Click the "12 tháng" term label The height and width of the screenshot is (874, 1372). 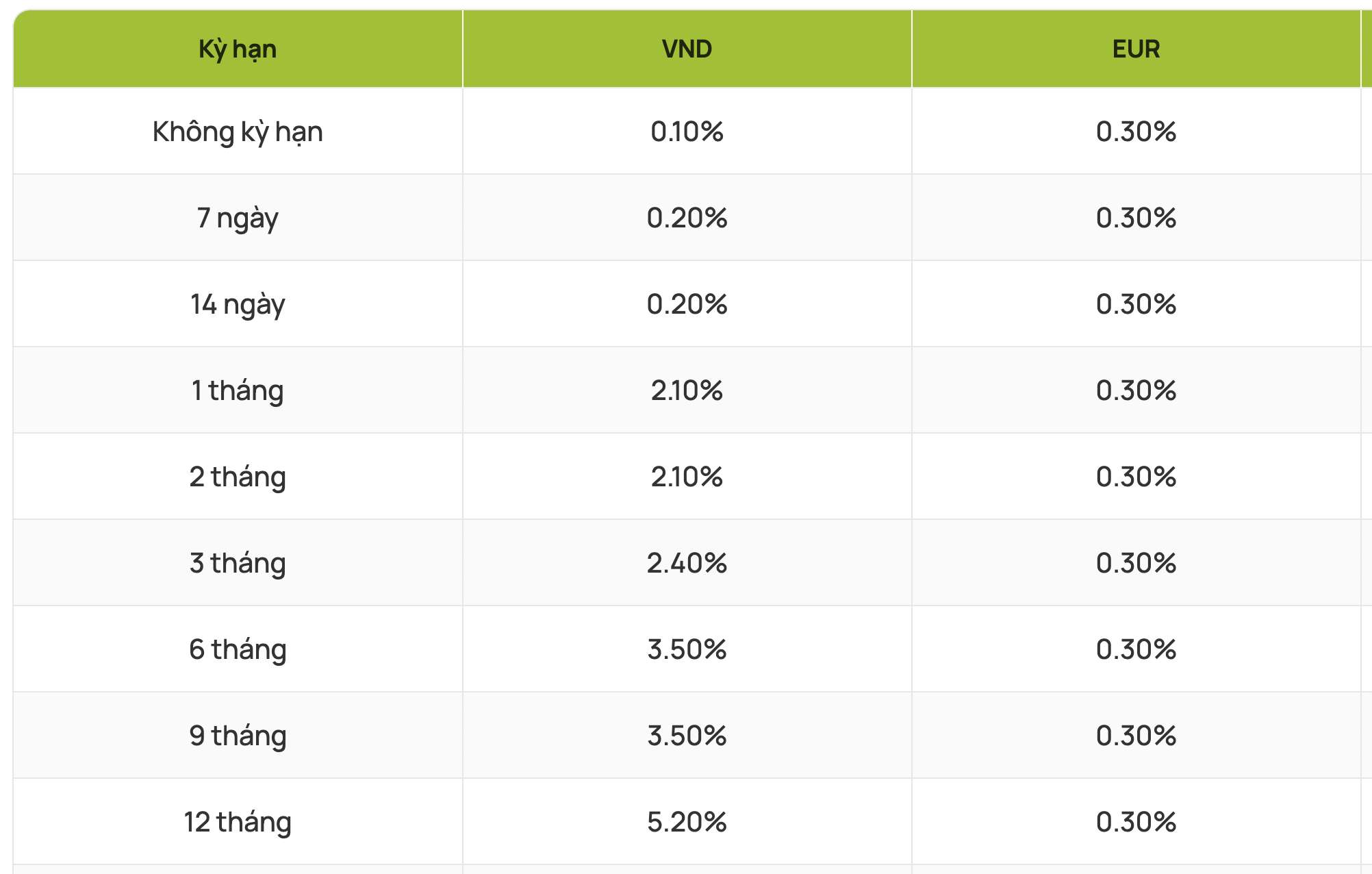[238, 822]
